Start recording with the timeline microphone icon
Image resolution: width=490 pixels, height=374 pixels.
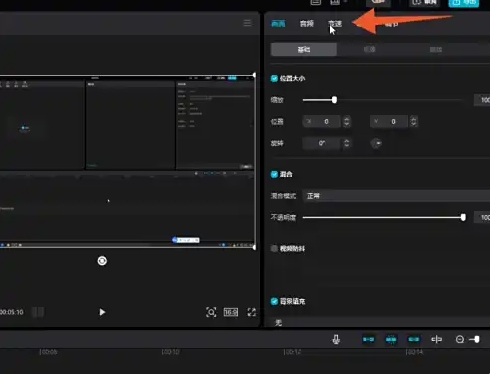[336, 339]
